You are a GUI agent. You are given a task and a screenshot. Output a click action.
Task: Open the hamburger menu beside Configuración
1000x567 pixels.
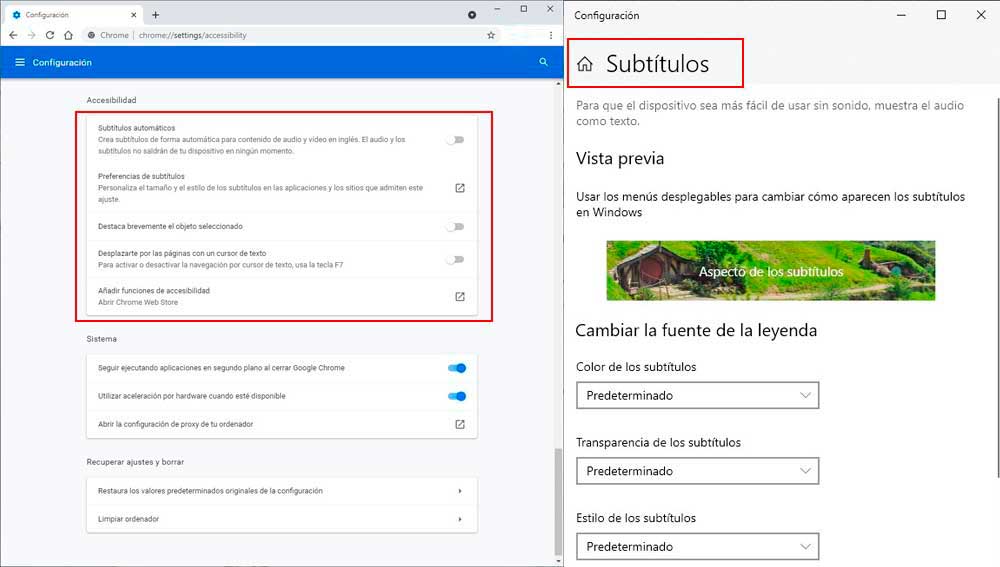tap(20, 63)
